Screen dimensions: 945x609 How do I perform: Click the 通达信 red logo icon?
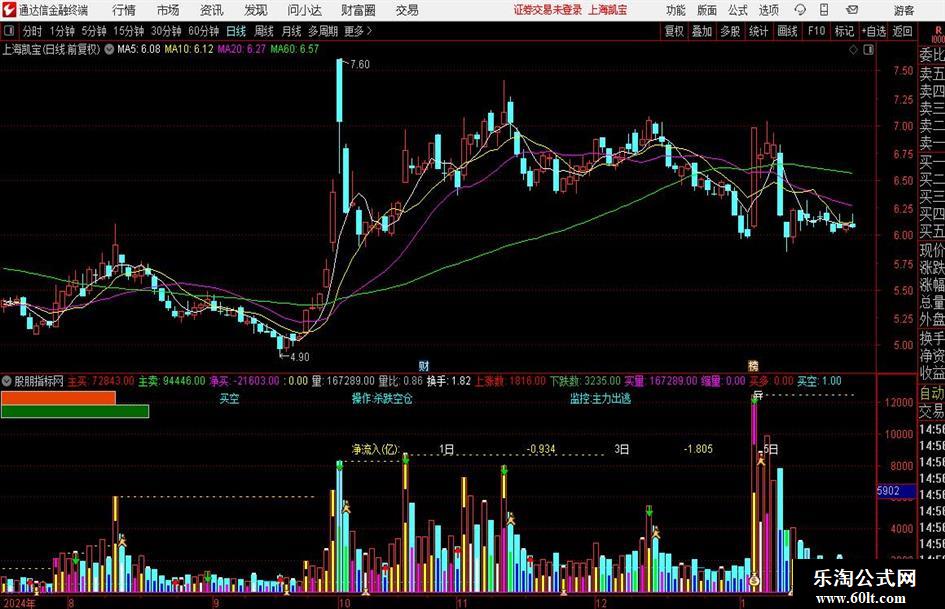[x=9, y=10]
